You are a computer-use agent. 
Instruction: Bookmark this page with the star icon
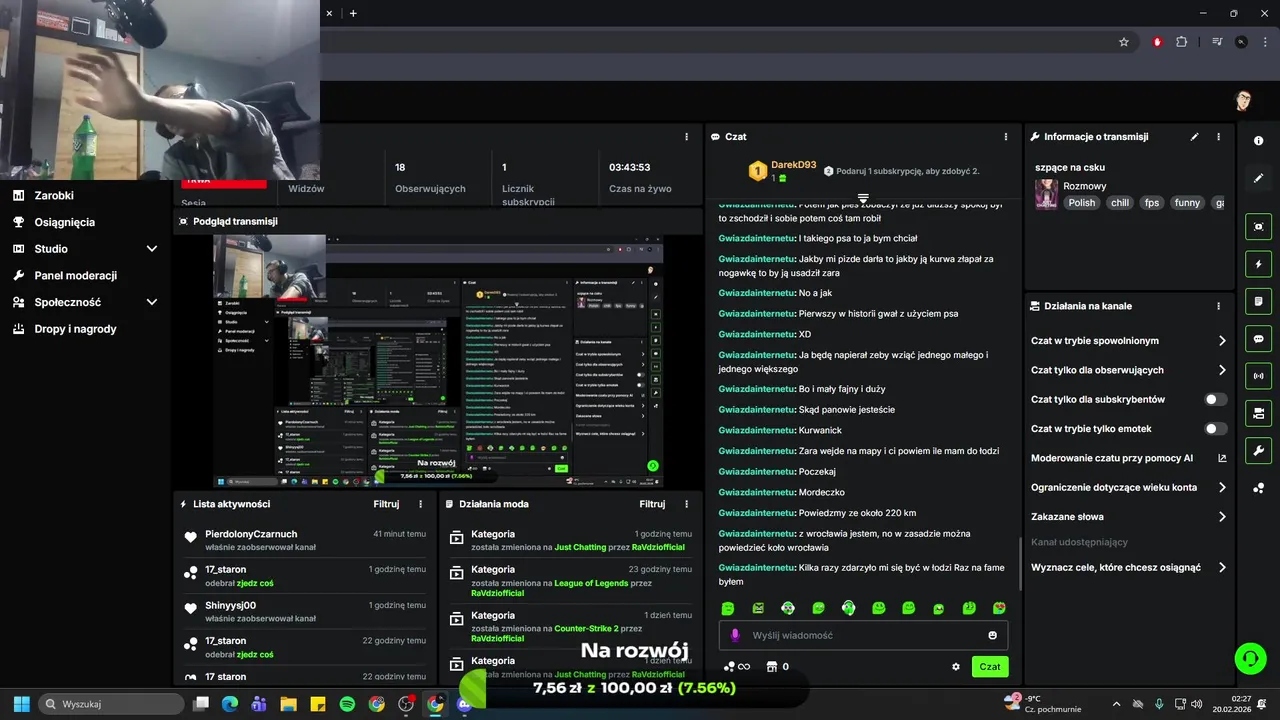pos(1124,42)
